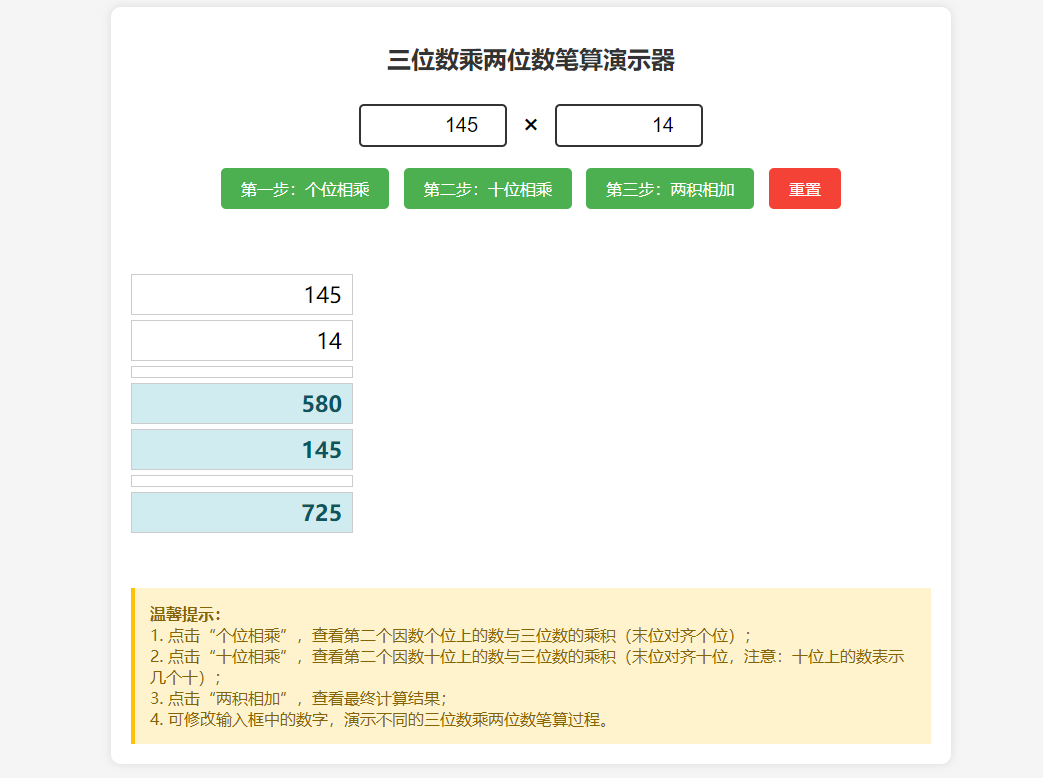Click the thin separator bar below 14
This screenshot has height=778, width=1043.
(241, 371)
